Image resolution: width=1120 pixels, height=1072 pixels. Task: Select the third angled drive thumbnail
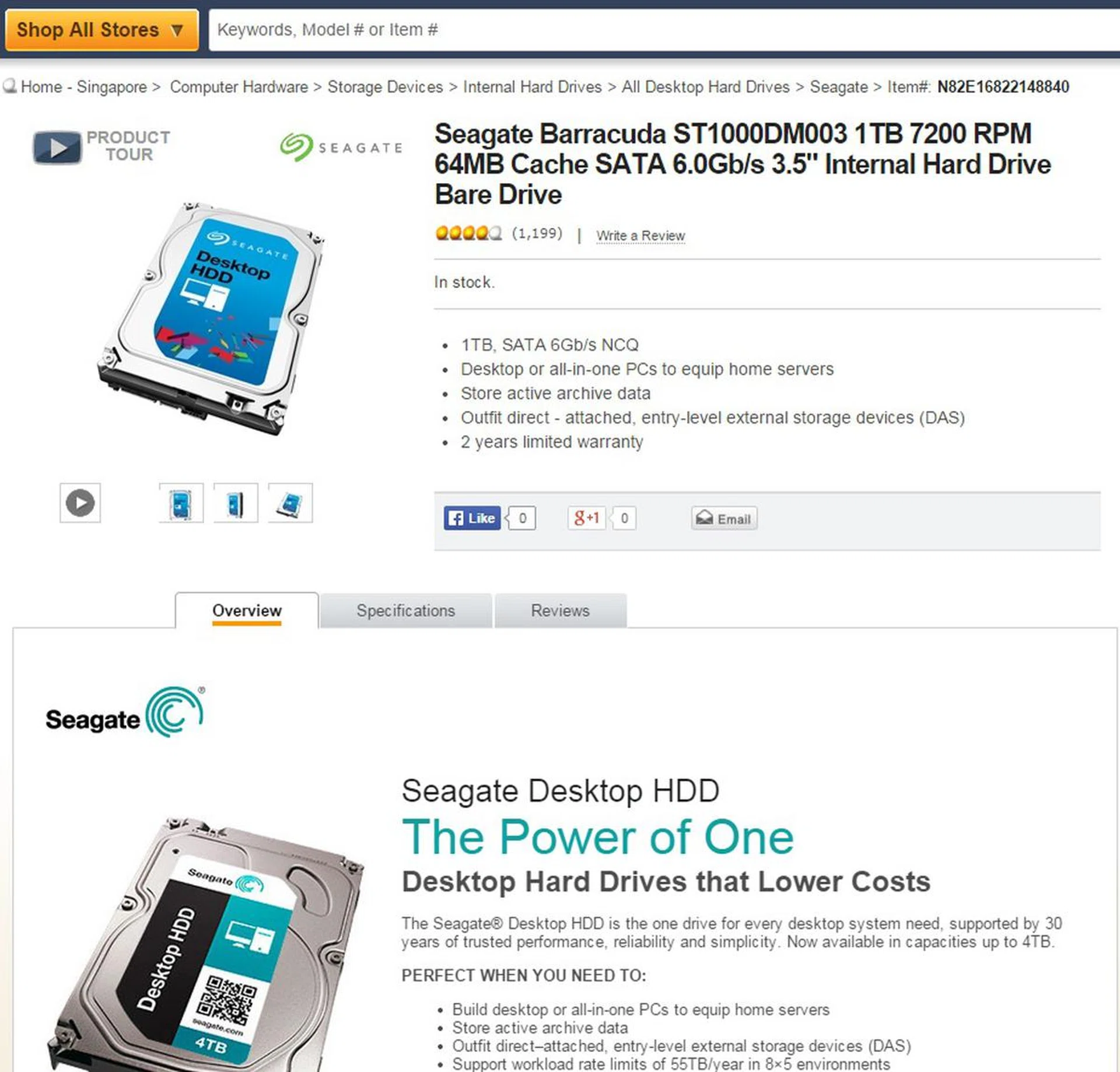click(290, 502)
